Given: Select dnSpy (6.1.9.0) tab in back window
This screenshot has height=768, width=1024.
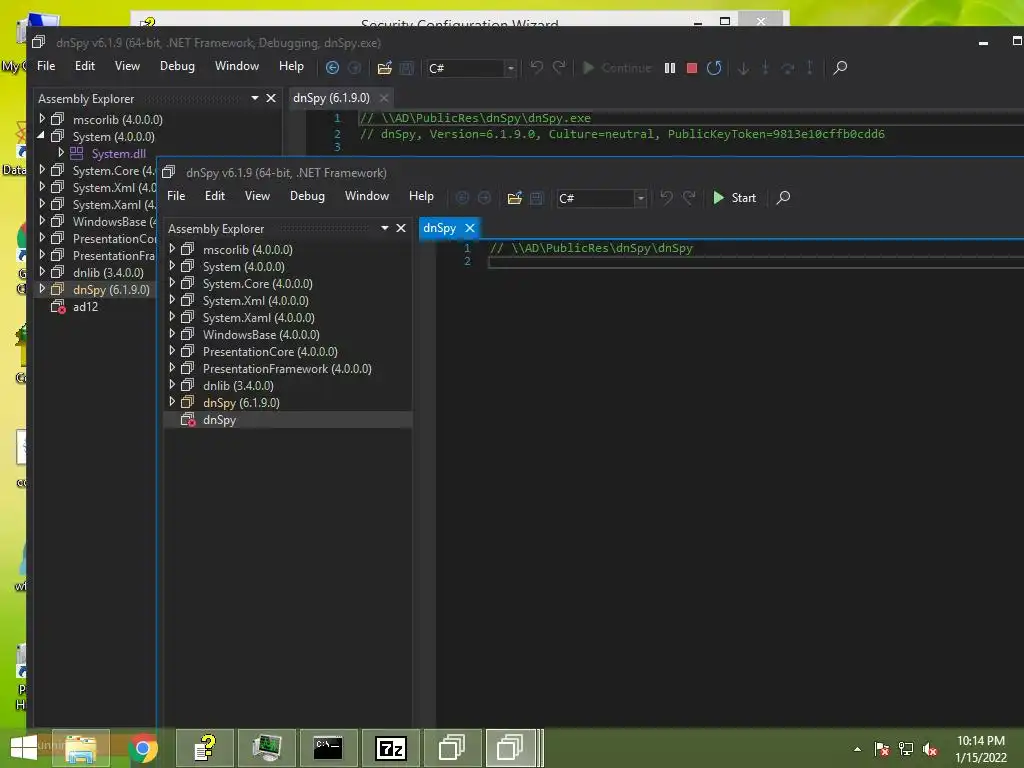Looking at the screenshot, I should point(331,98).
